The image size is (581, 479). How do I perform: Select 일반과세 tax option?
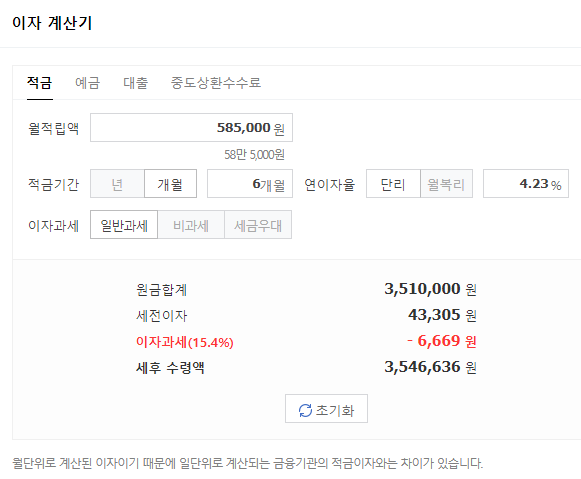(124, 224)
